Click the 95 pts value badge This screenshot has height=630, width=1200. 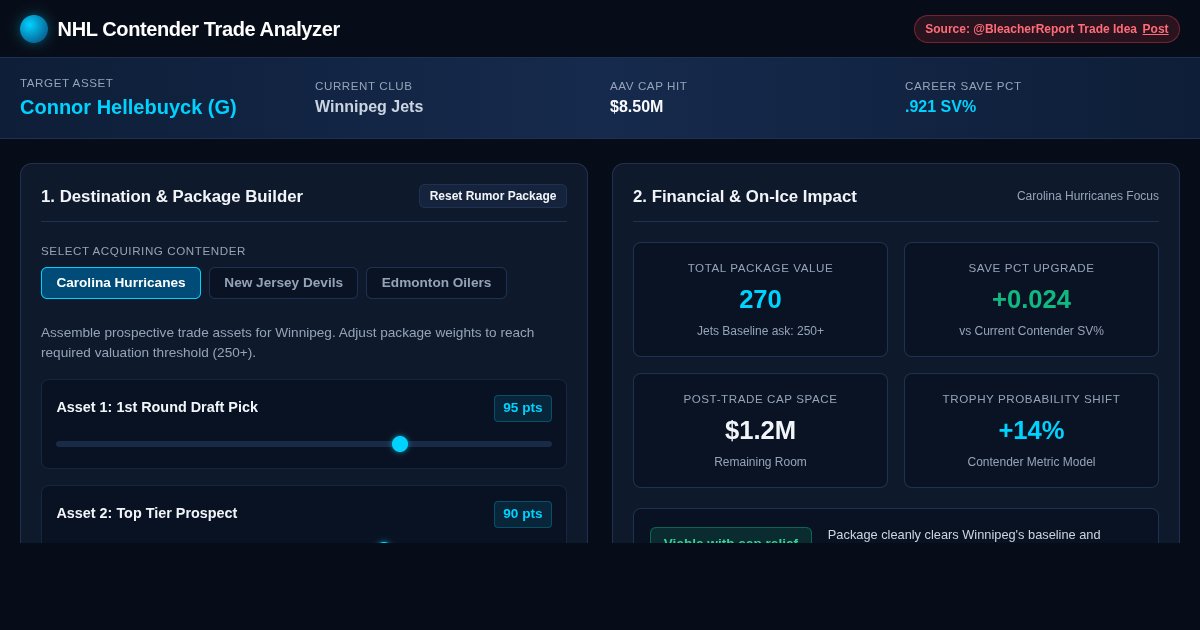[x=523, y=408]
